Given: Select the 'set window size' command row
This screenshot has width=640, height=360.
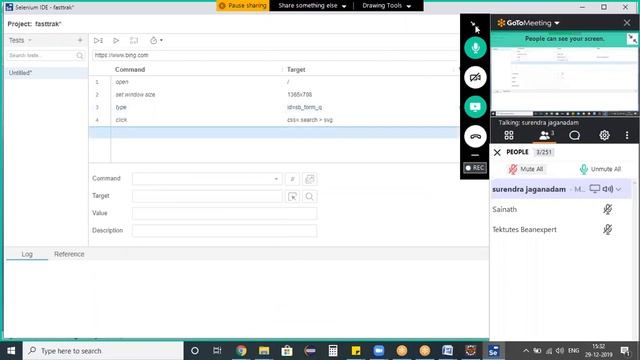Looking at the screenshot, I should 274,95.
